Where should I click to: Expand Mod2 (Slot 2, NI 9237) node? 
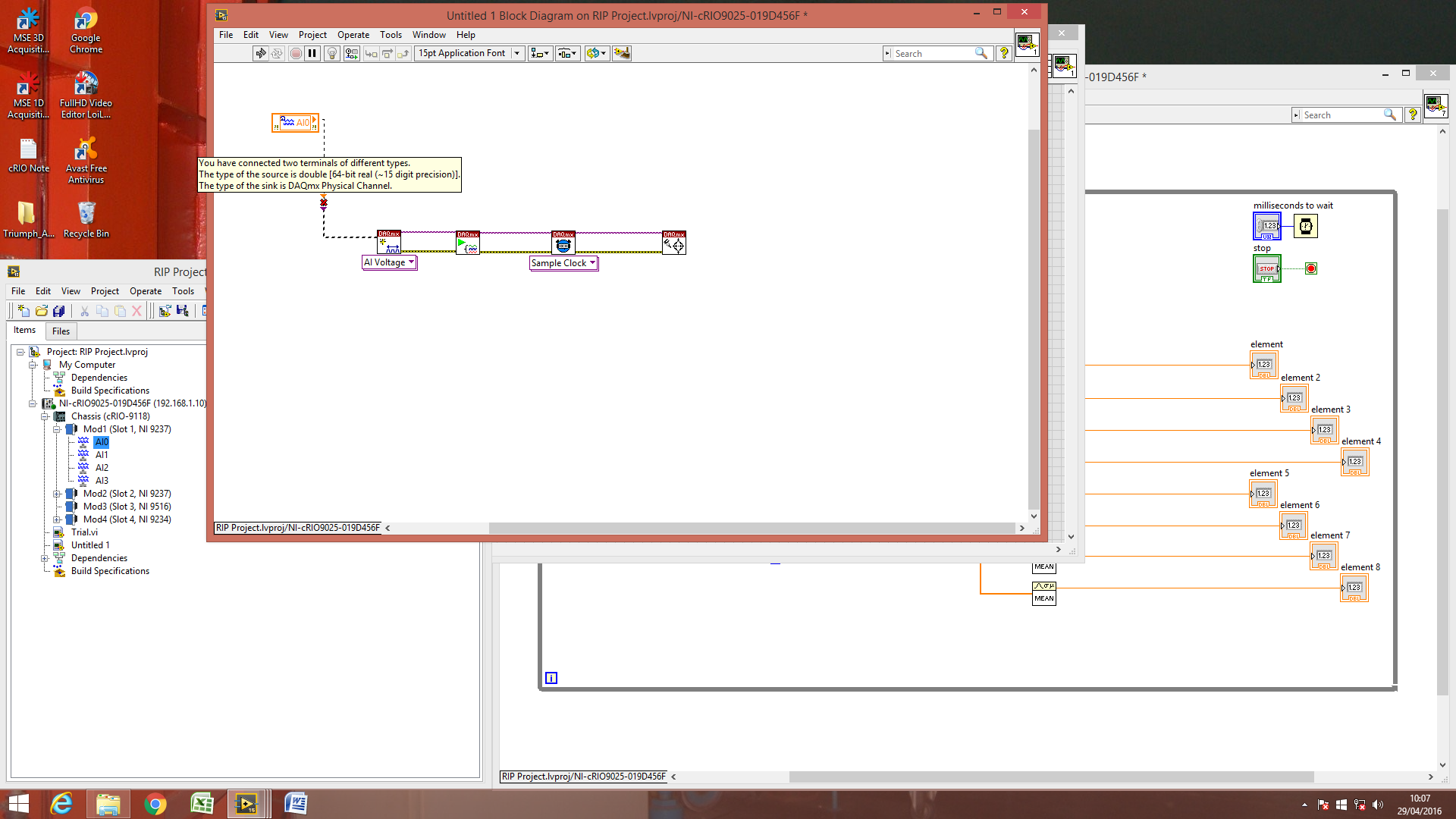coord(57,494)
